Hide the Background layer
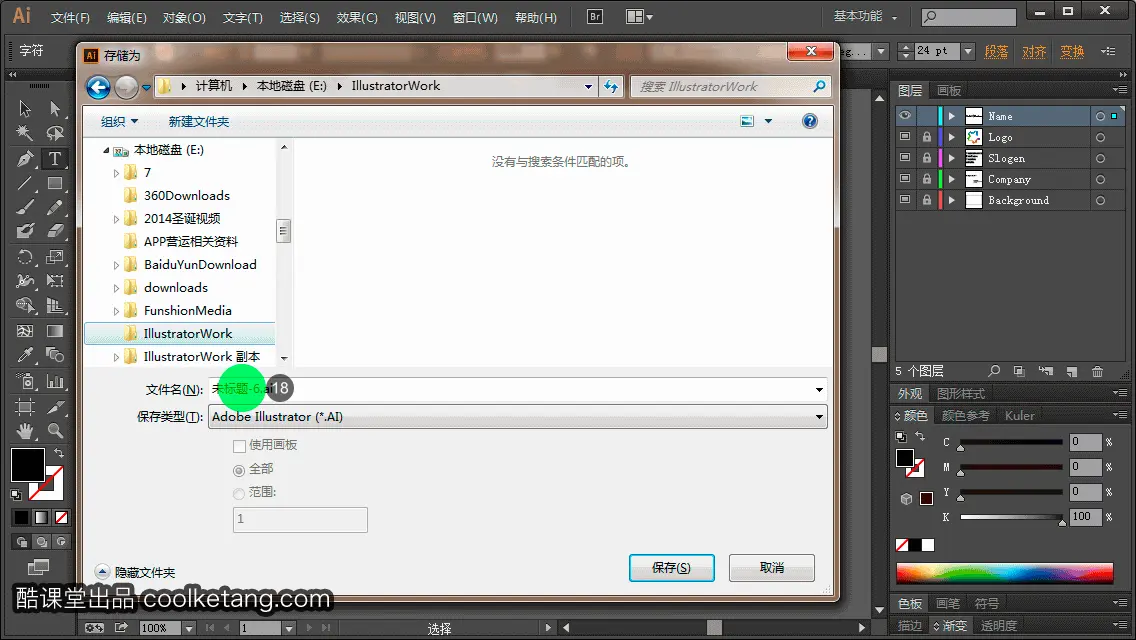This screenshot has width=1136, height=640. [x=905, y=200]
